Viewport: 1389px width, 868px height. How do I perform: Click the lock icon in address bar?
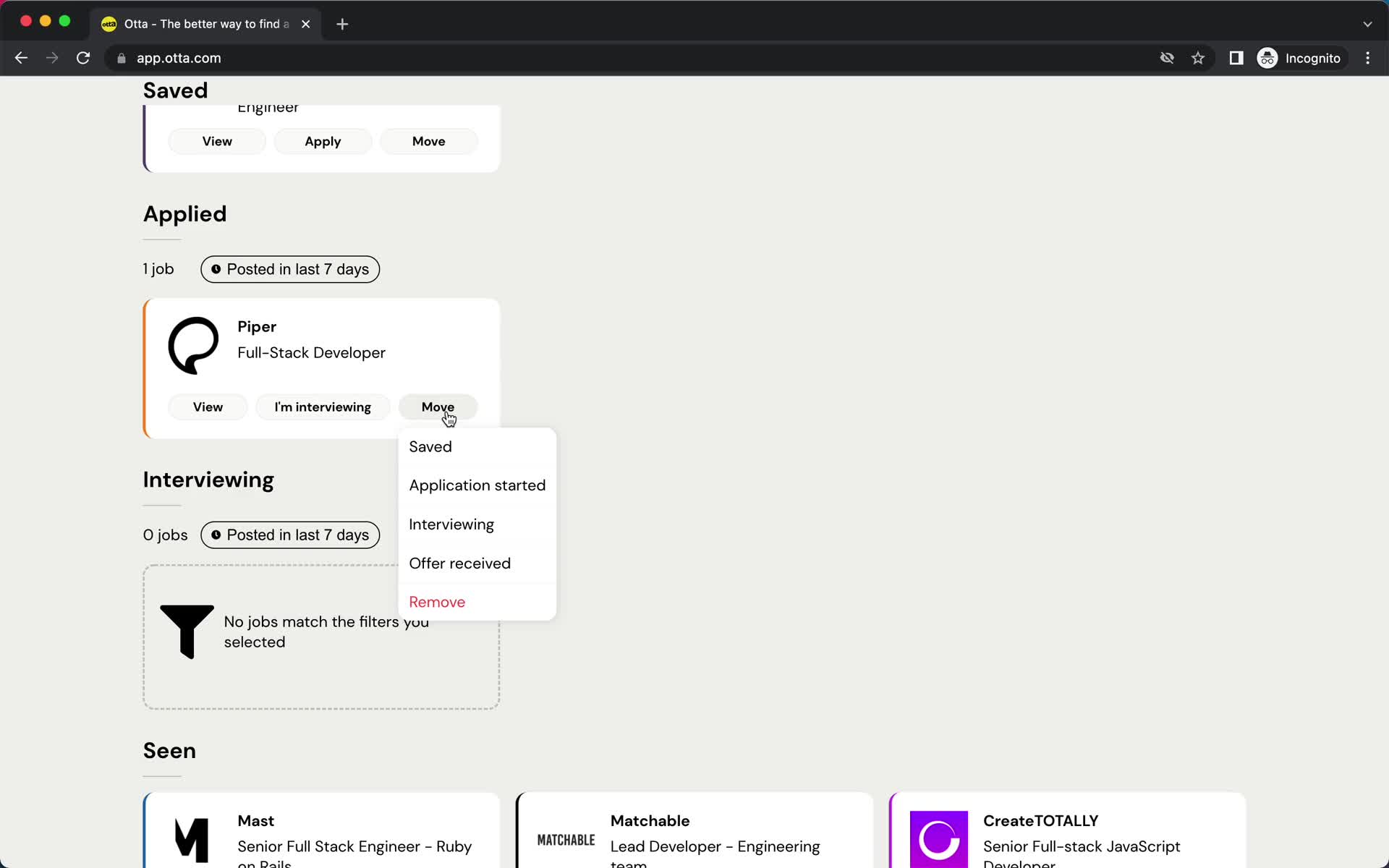click(x=122, y=59)
